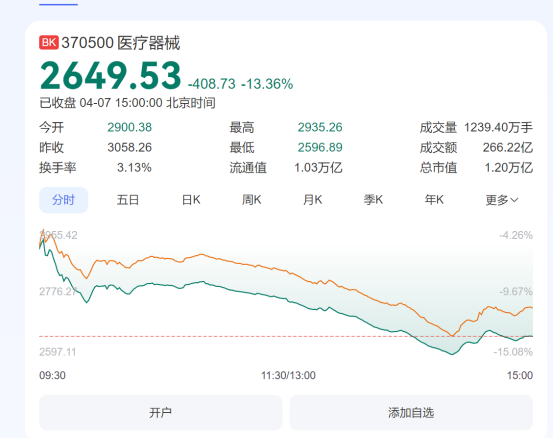Click the 11:30/13:00 time axis label

(x=288, y=375)
